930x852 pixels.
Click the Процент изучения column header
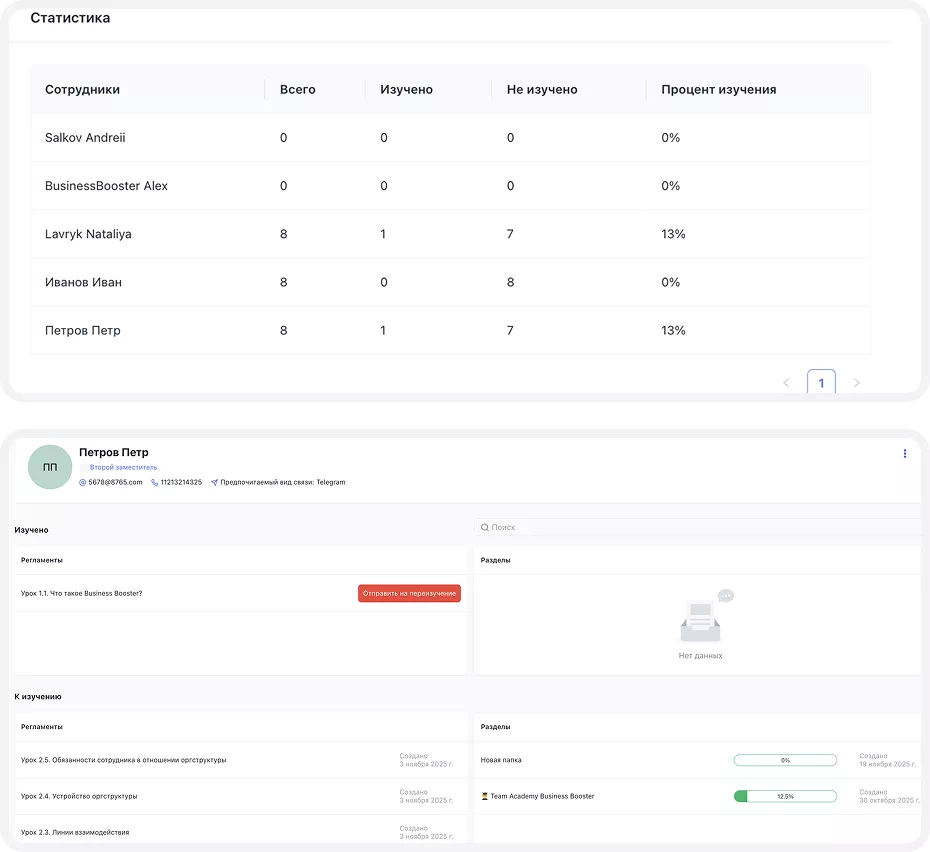pos(718,90)
